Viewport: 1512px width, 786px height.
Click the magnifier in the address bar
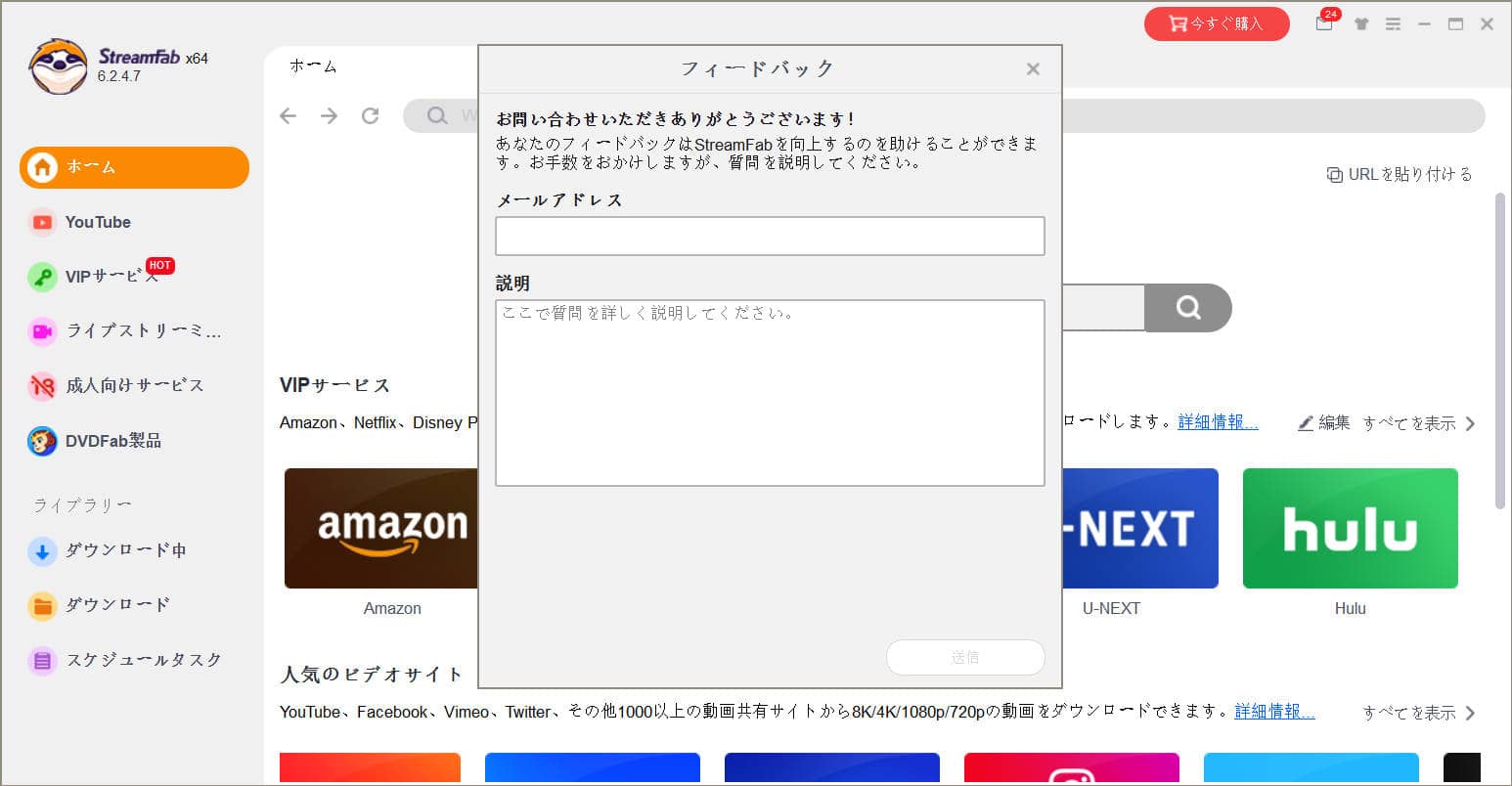[x=437, y=115]
